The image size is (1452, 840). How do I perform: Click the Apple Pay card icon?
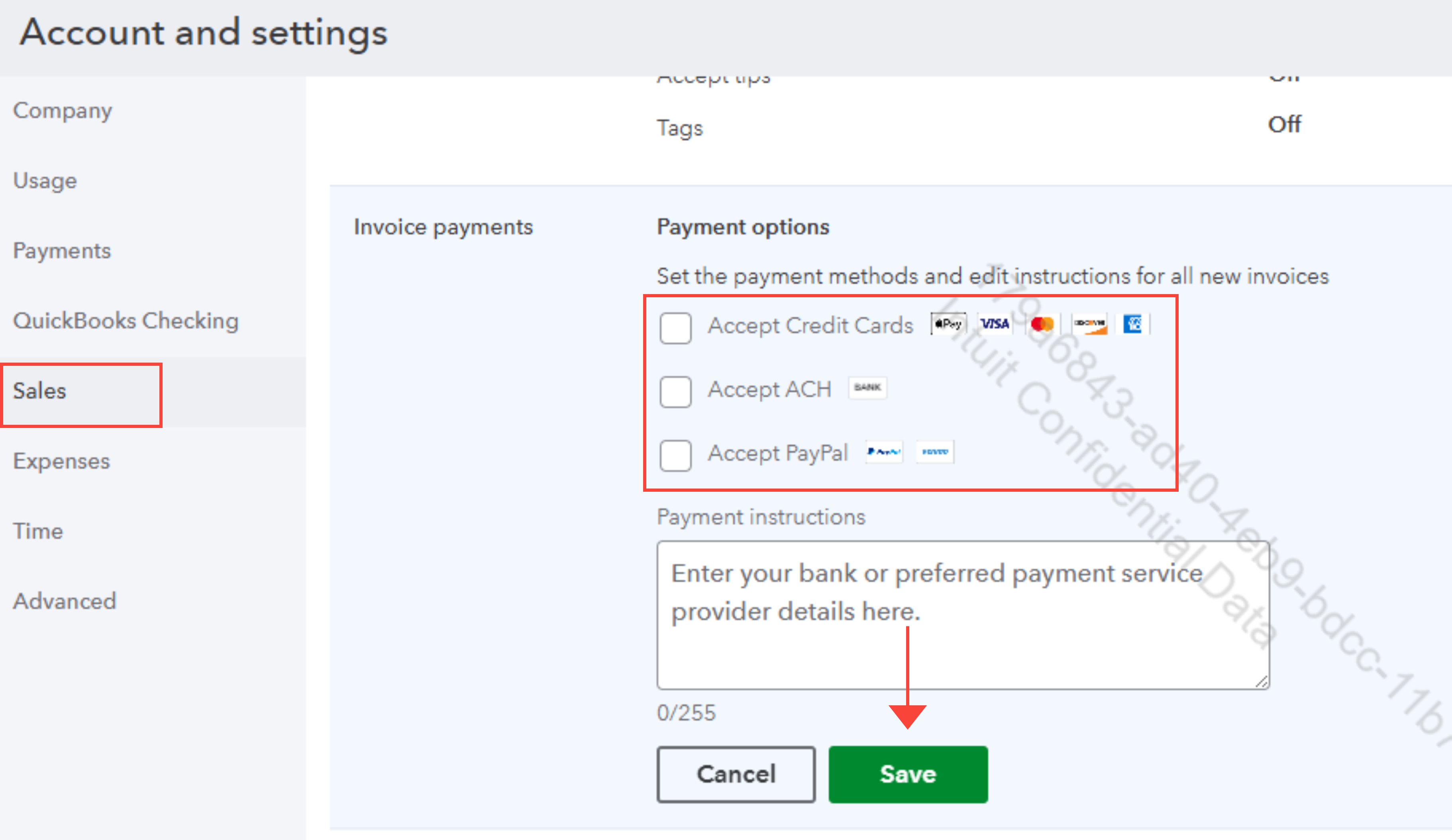(948, 324)
